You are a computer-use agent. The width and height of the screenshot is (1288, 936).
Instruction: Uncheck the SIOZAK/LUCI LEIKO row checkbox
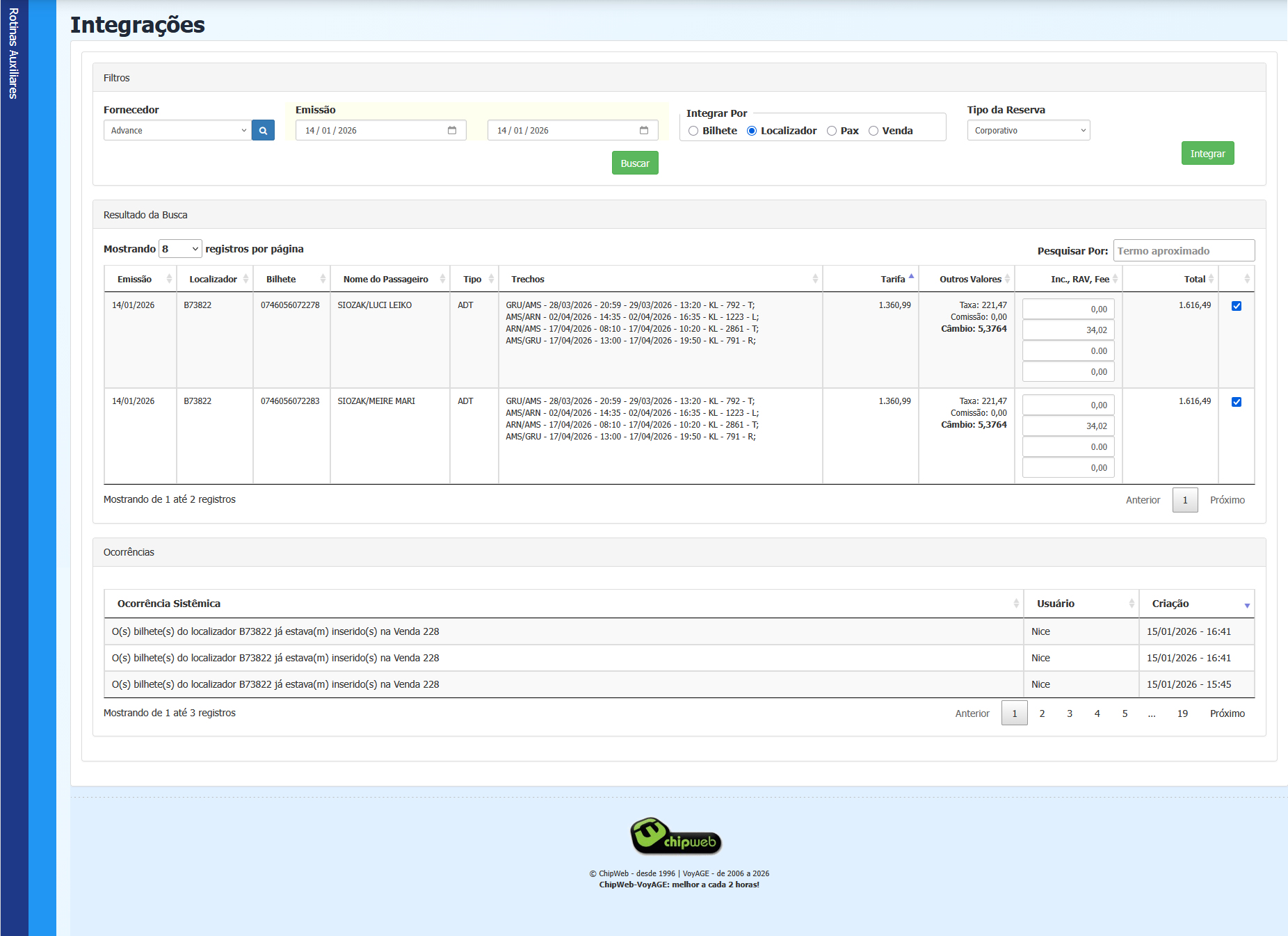coord(1237,306)
